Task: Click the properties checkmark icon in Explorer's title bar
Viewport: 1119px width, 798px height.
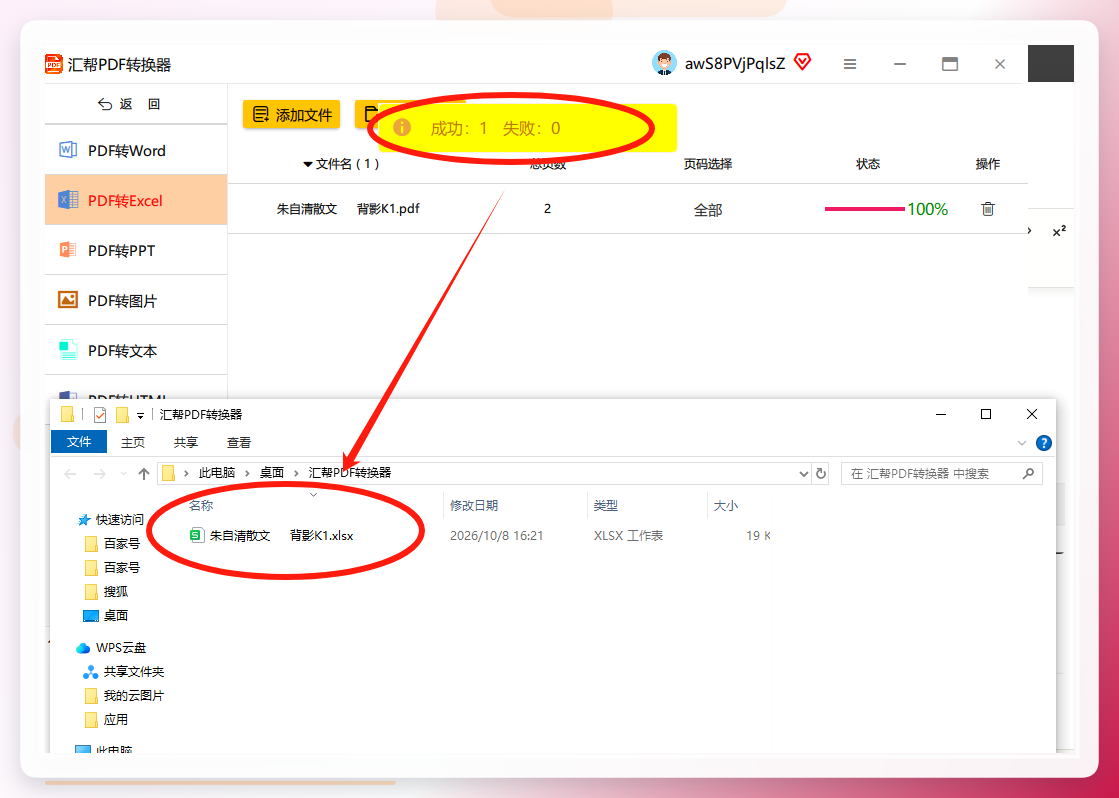Action: [100, 415]
